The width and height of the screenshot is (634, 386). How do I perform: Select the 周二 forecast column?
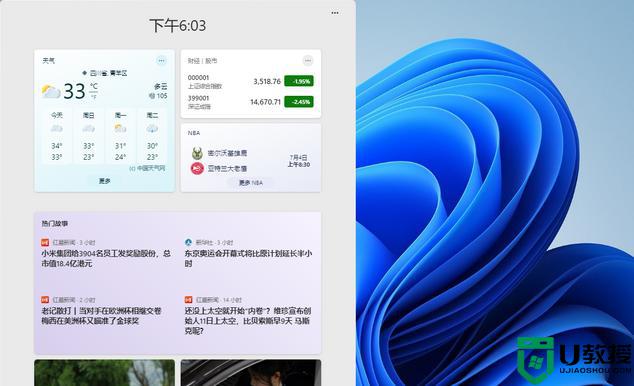[152, 136]
